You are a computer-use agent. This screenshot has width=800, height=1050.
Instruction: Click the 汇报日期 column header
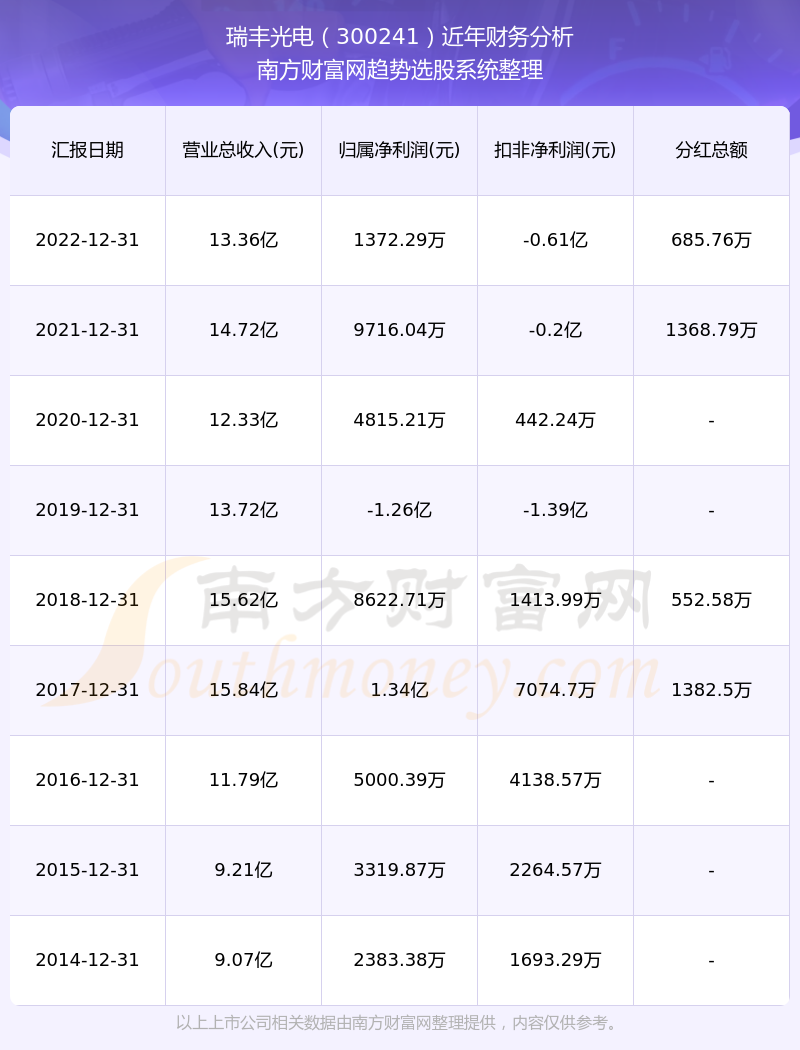coord(88,151)
